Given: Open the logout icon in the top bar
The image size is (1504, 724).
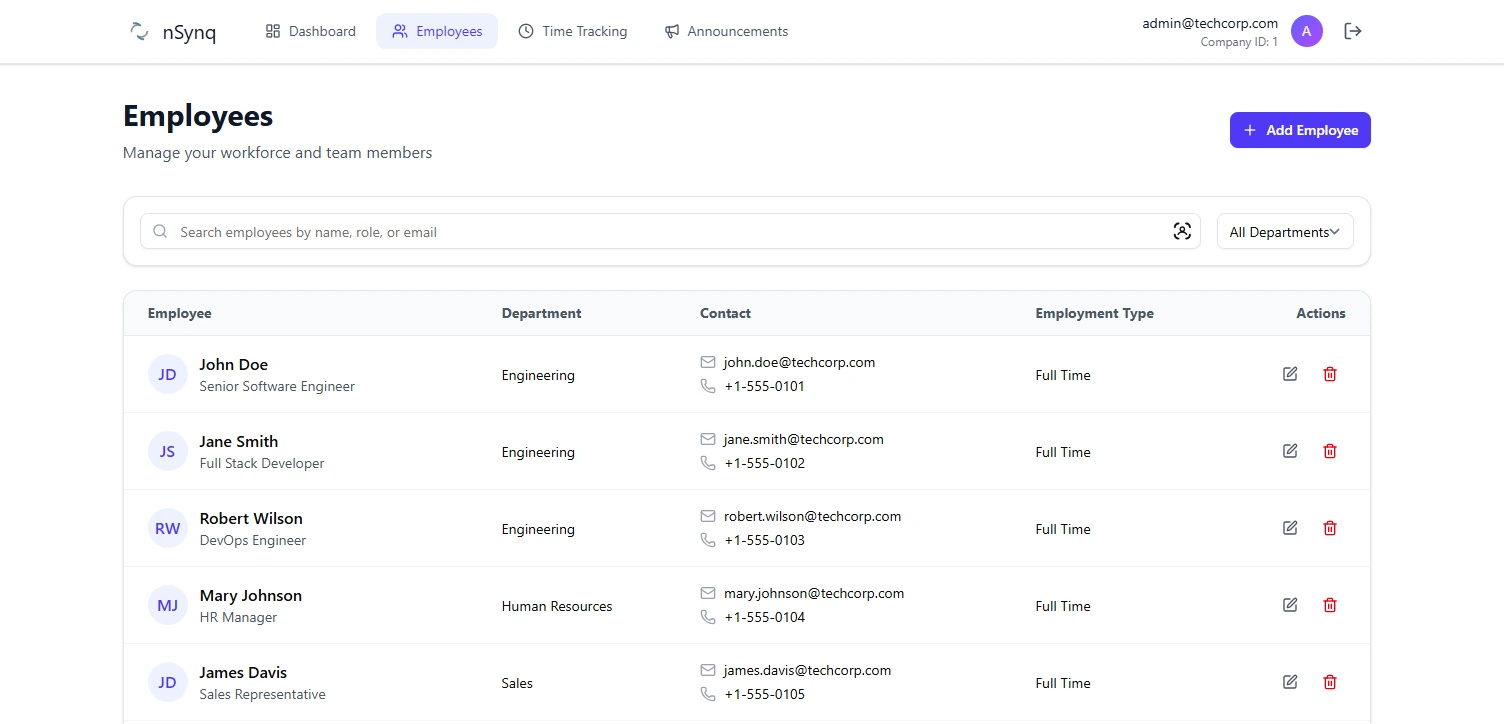Looking at the screenshot, I should click(x=1352, y=31).
